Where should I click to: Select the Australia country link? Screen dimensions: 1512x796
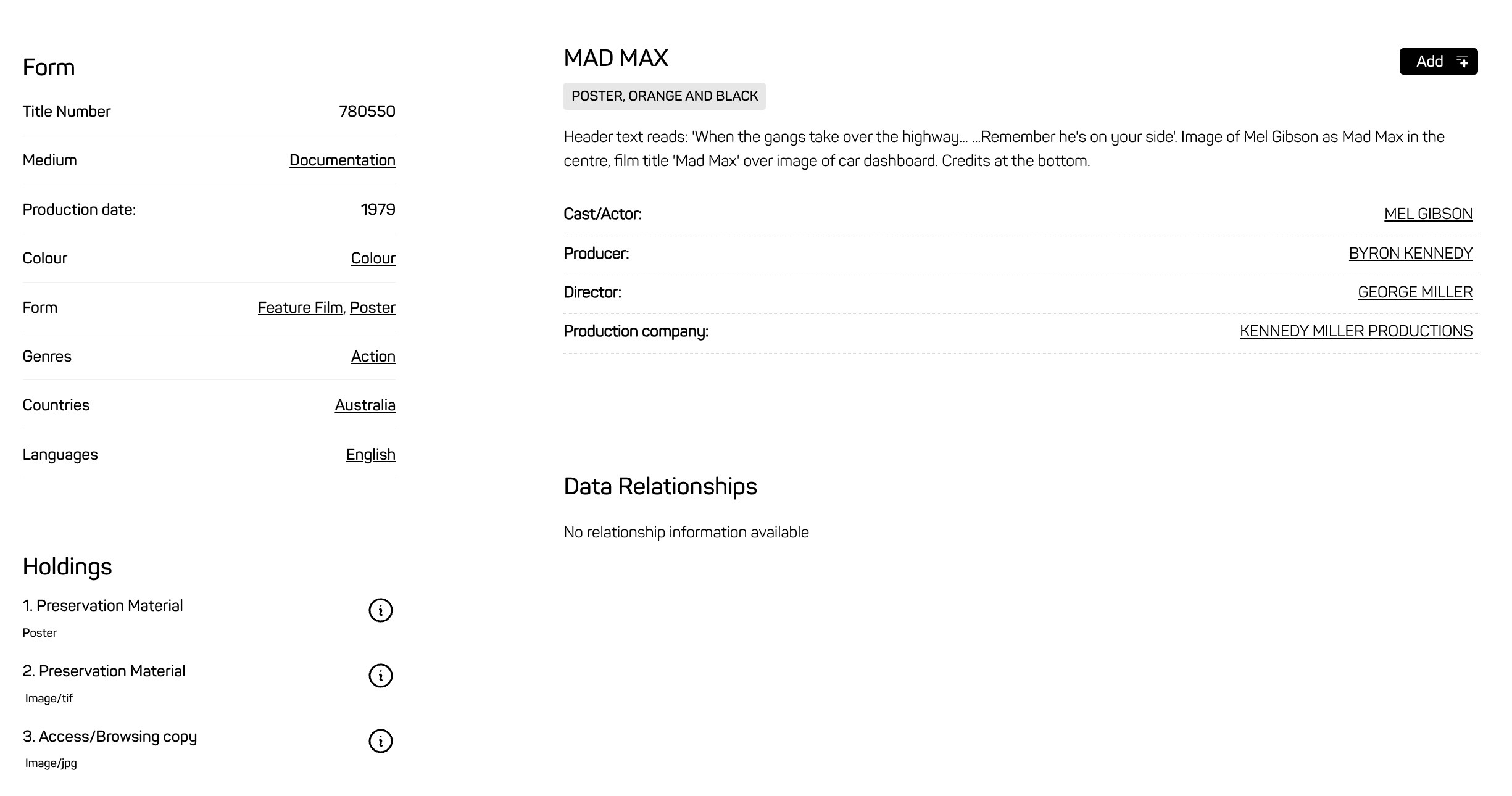[x=365, y=405]
